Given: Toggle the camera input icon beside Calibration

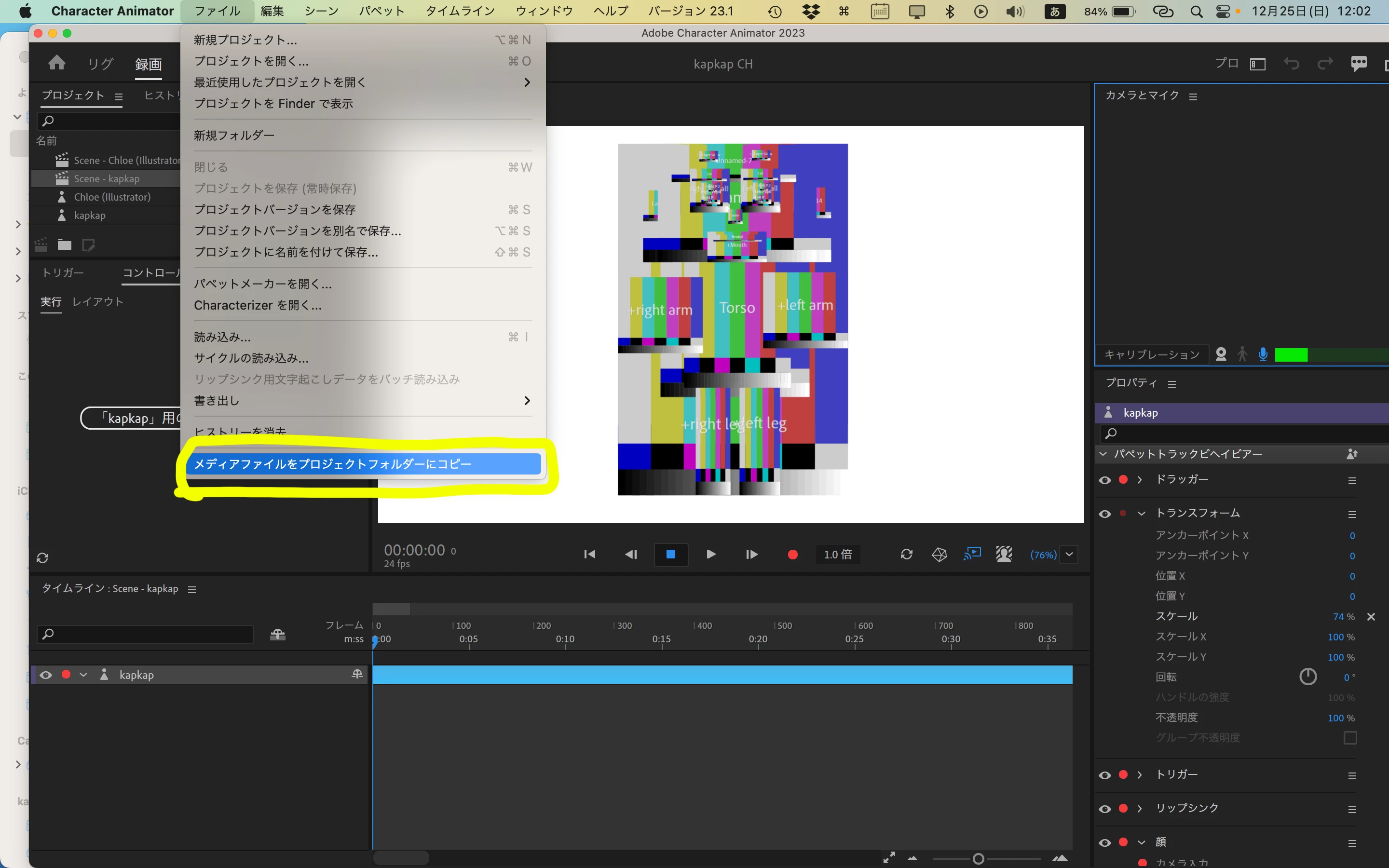Looking at the screenshot, I should click(x=1221, y=355).
